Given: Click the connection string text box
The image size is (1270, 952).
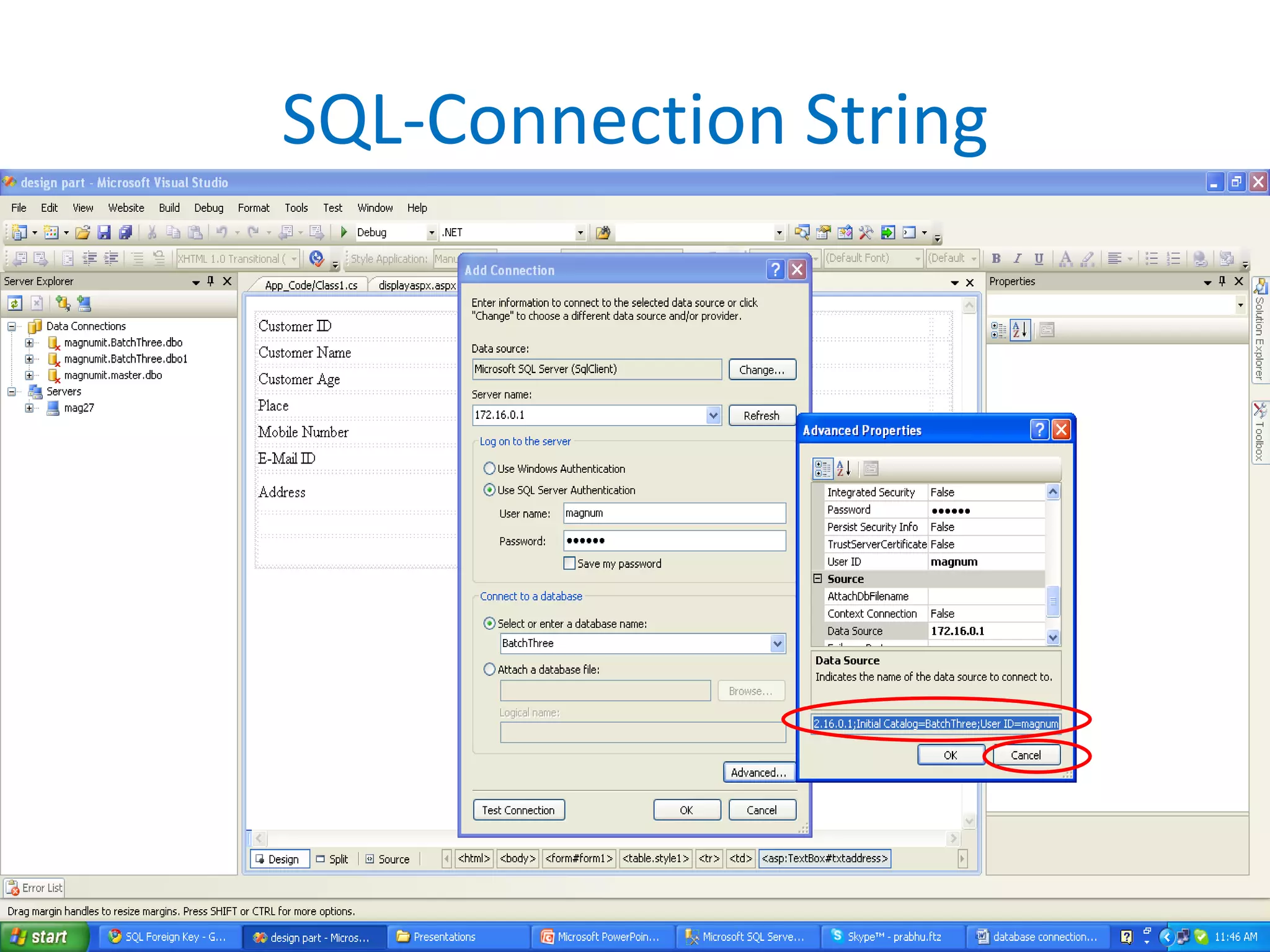Looking at the screenshot, I should click(936, 723).
